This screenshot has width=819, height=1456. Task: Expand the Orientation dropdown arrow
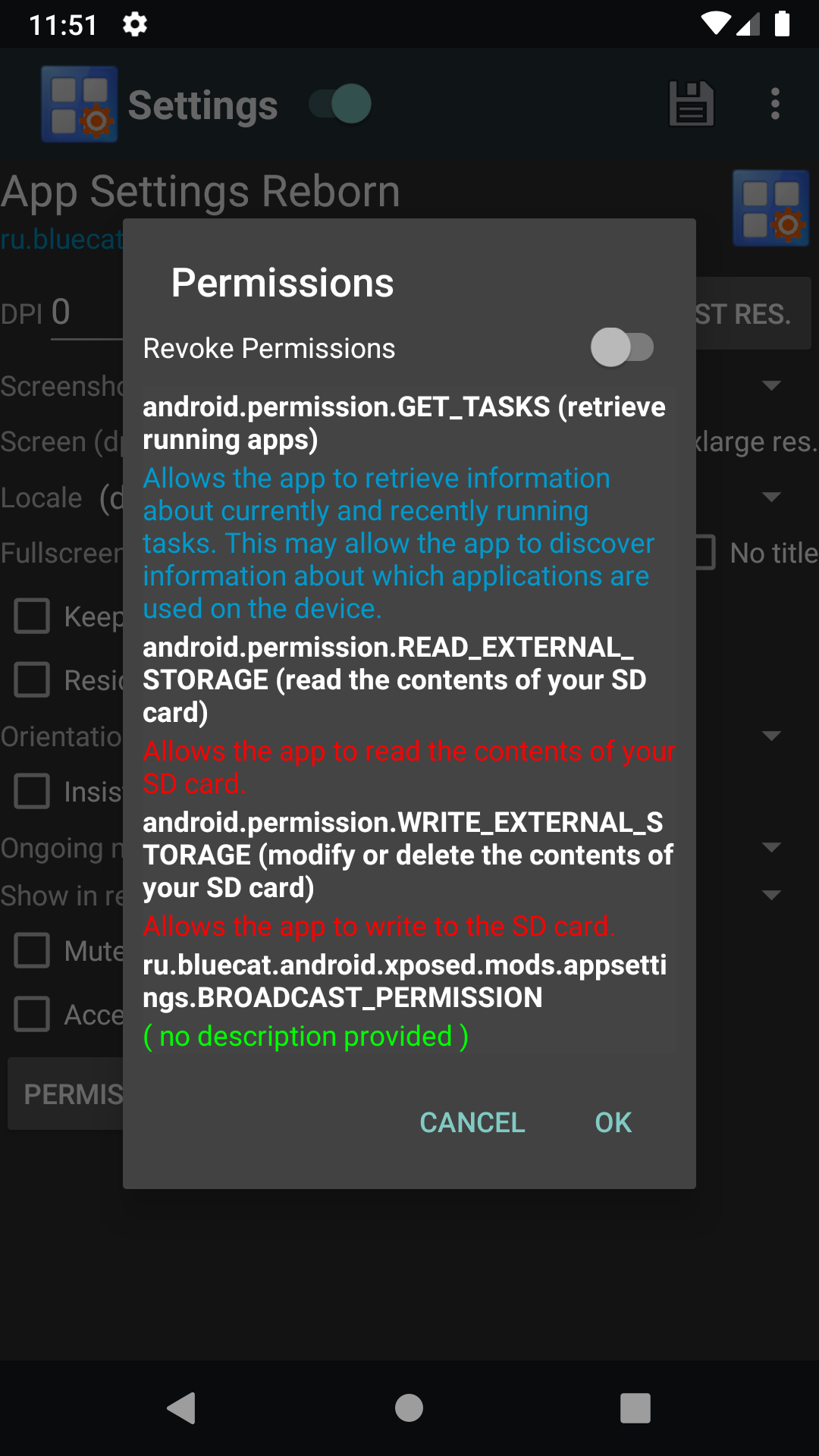point(771,736)
